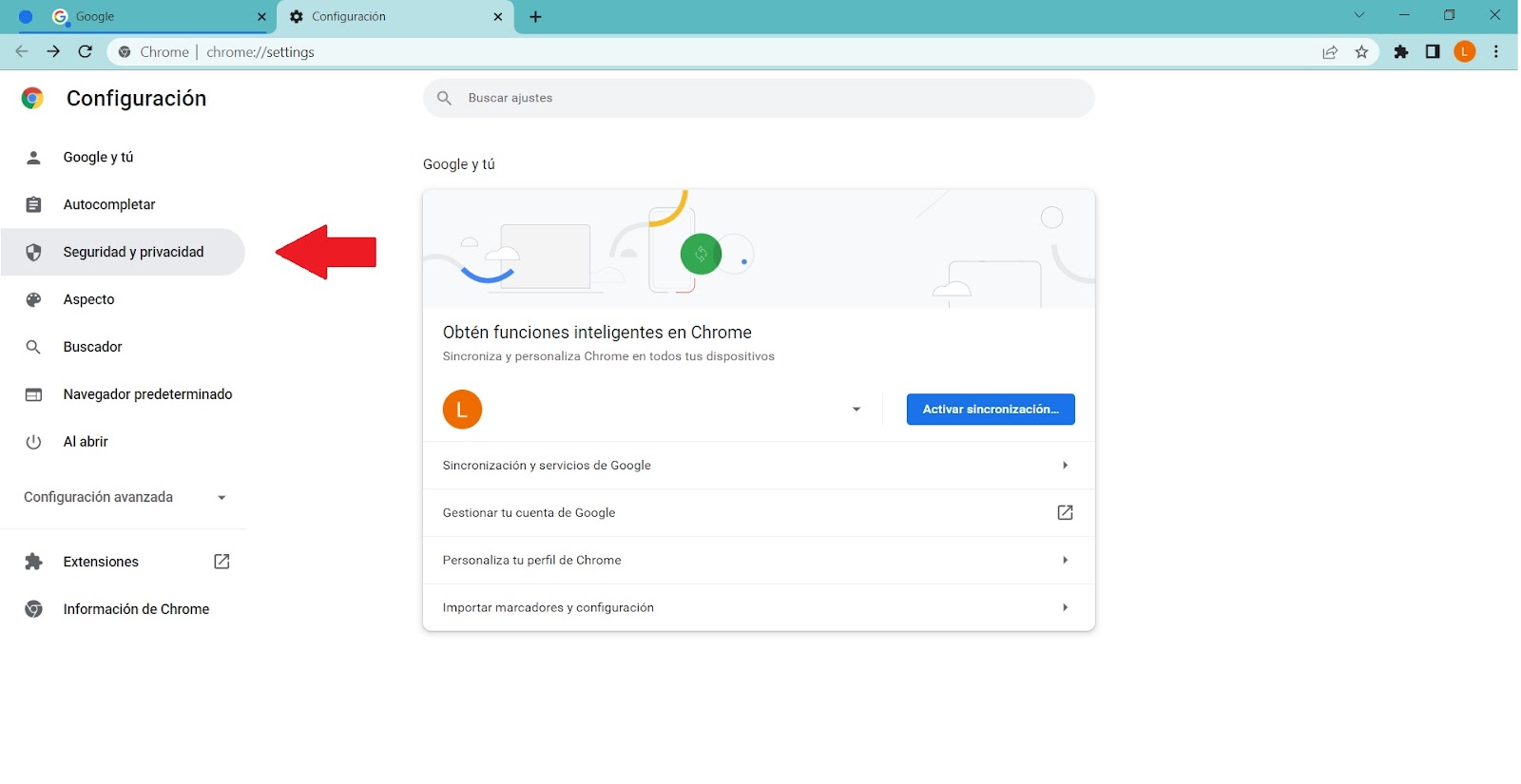Click the Buscar ajustes search field
Image resolution: width=1521 pixels, height=784 pixels.
tap(759, 98)
